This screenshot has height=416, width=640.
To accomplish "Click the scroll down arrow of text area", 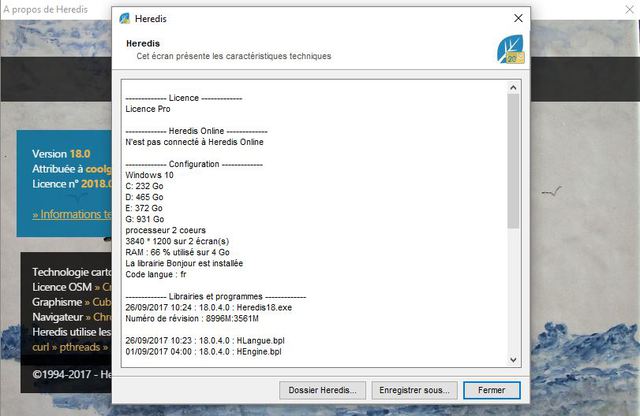I will 513,360.
